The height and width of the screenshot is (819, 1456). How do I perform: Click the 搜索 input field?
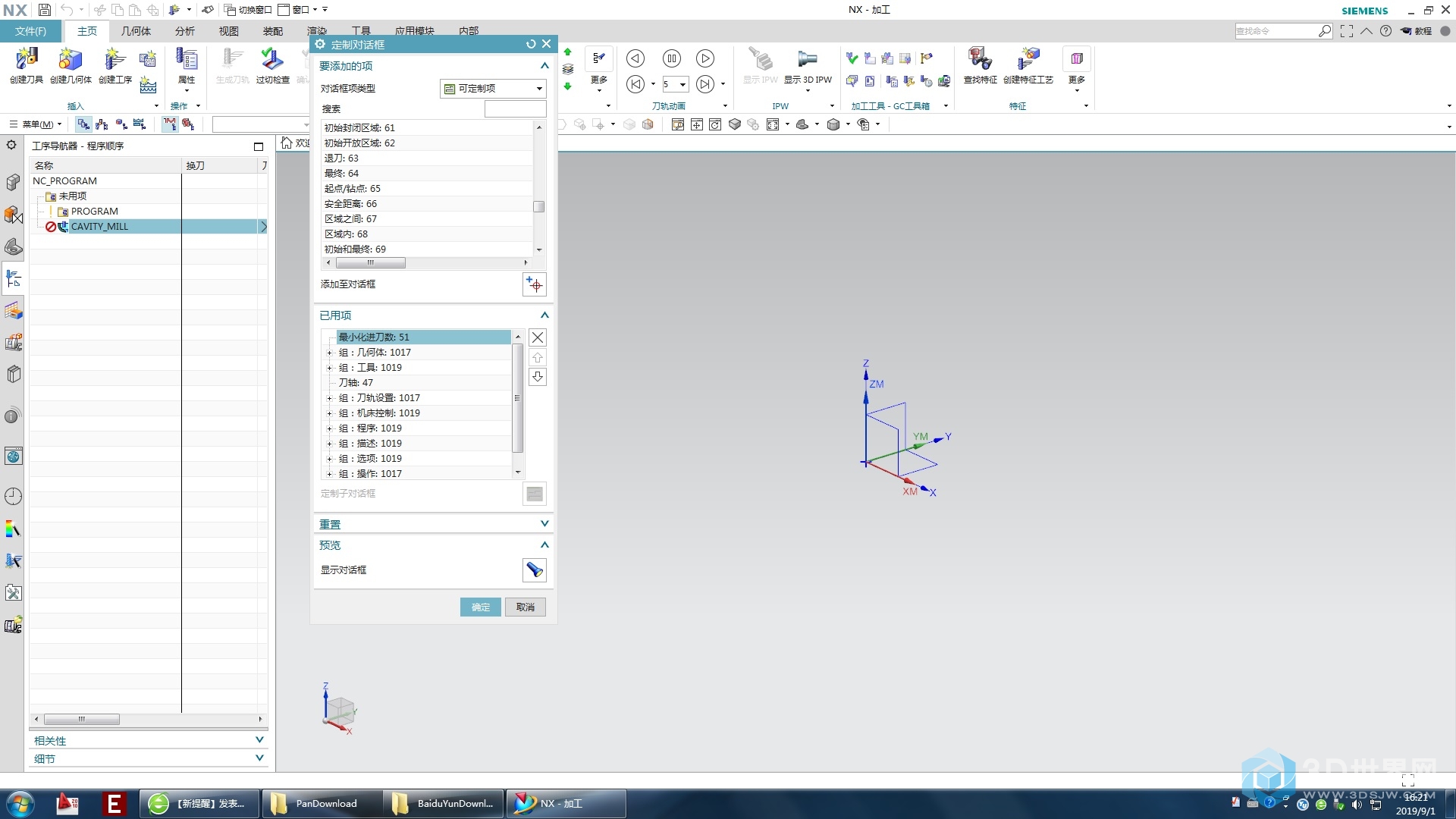pos(515,109)
